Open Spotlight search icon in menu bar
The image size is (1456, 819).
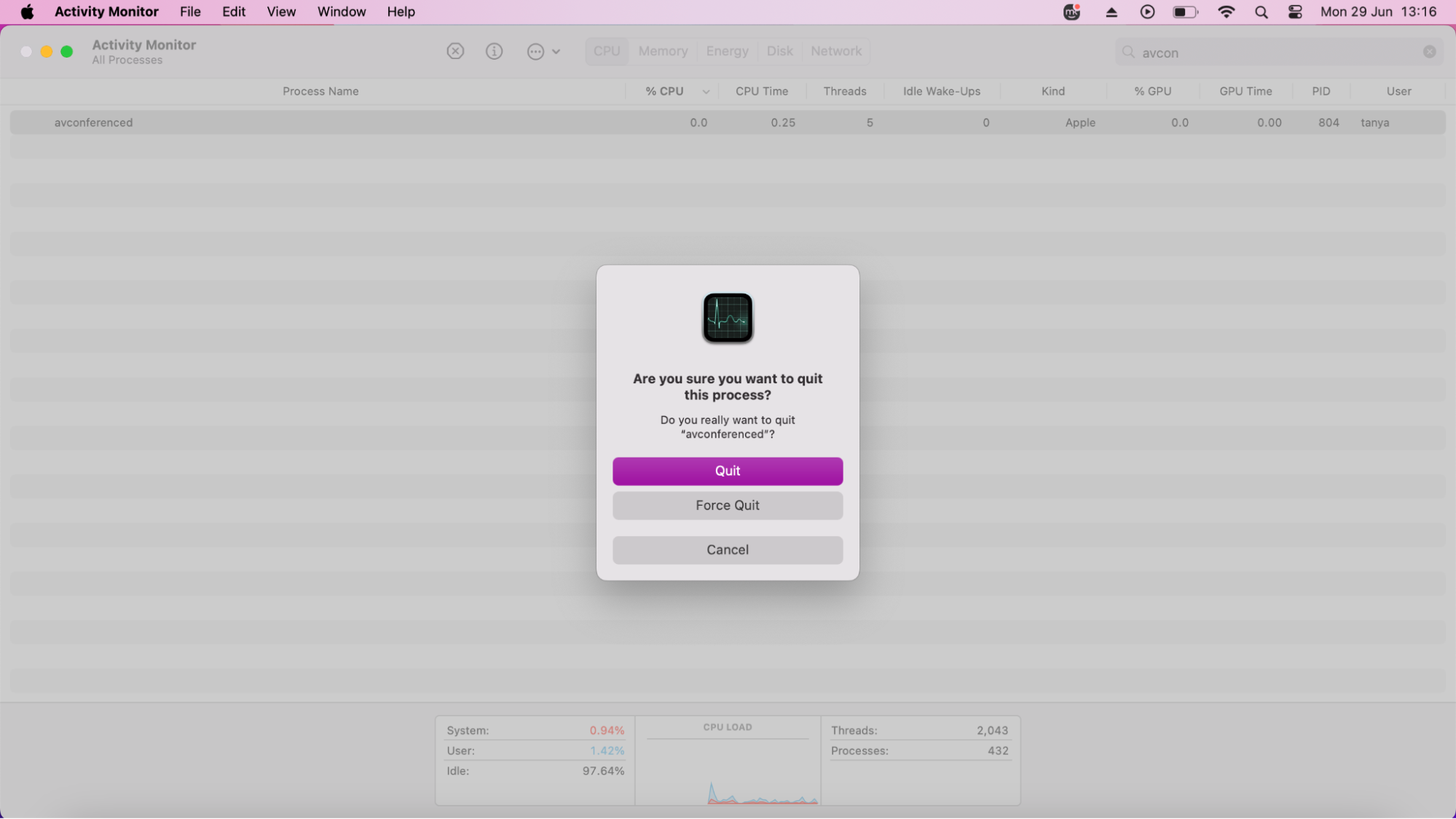click(1262, 12)
